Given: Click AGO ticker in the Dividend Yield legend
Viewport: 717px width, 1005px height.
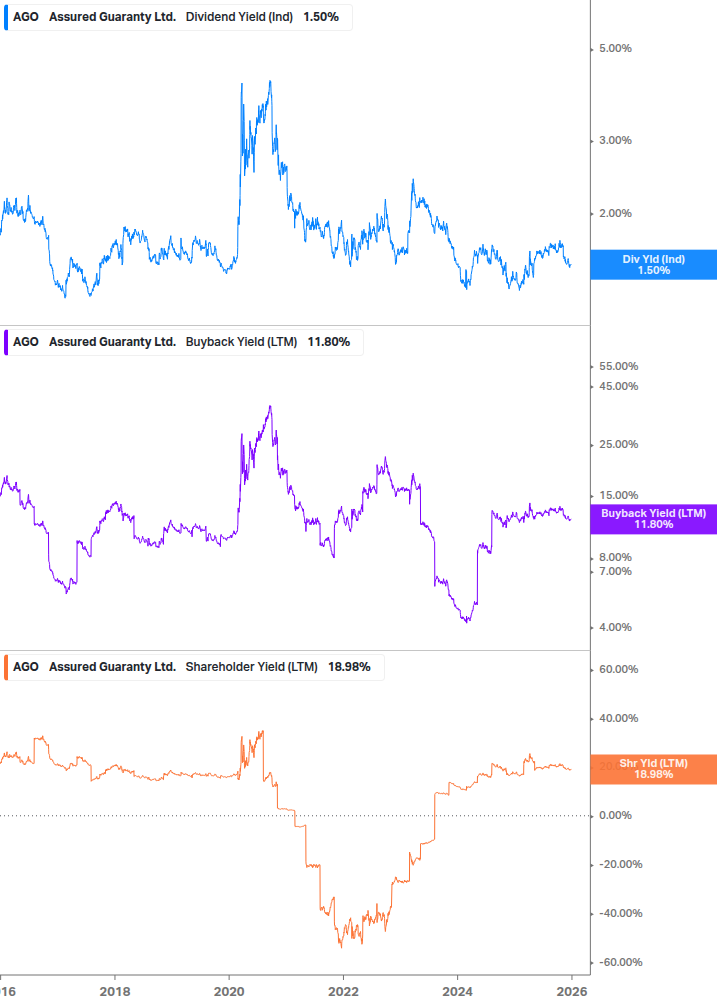Looking at the screenshot, I should click(x=26, y=17).
